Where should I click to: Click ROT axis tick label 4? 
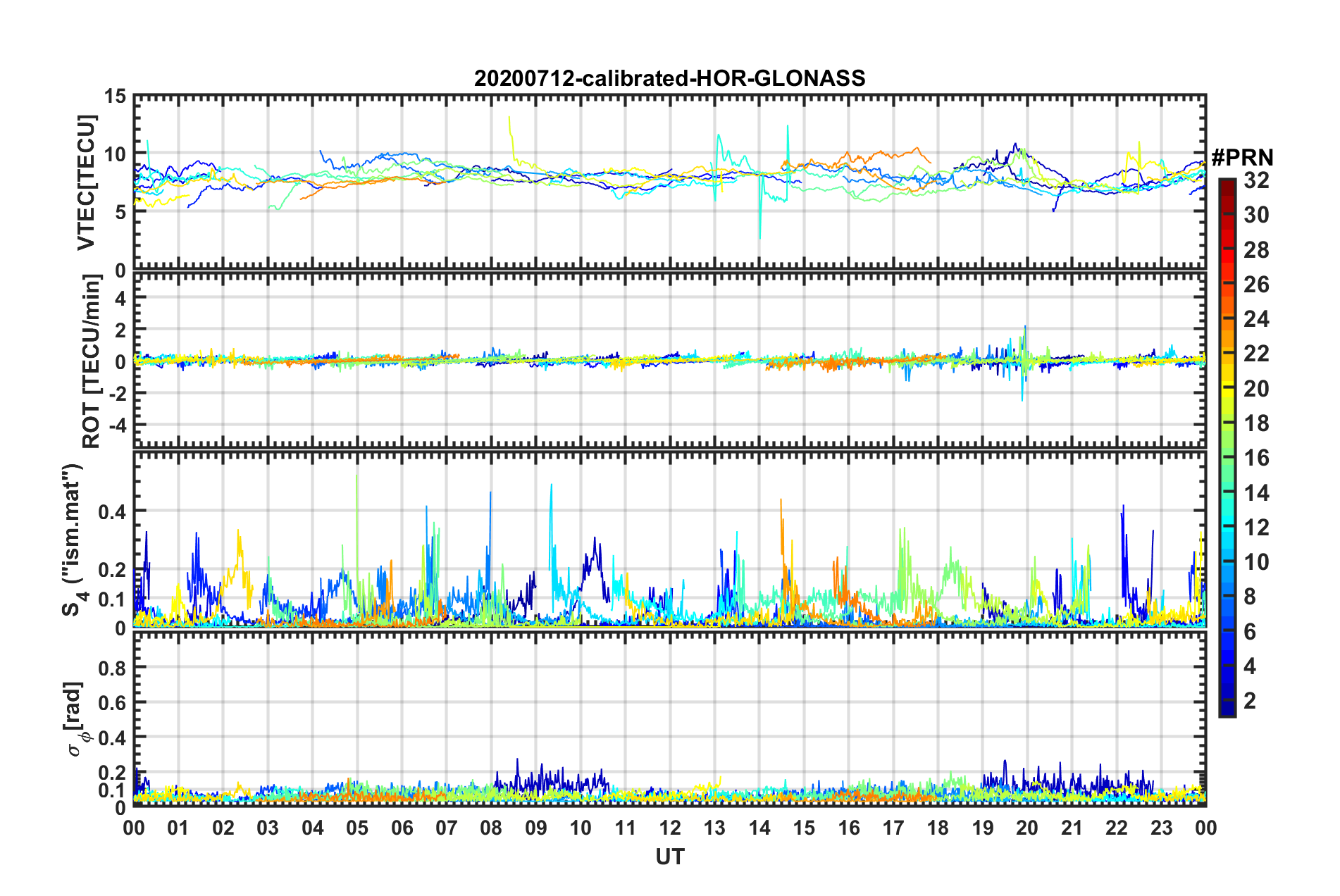(121, 298)
